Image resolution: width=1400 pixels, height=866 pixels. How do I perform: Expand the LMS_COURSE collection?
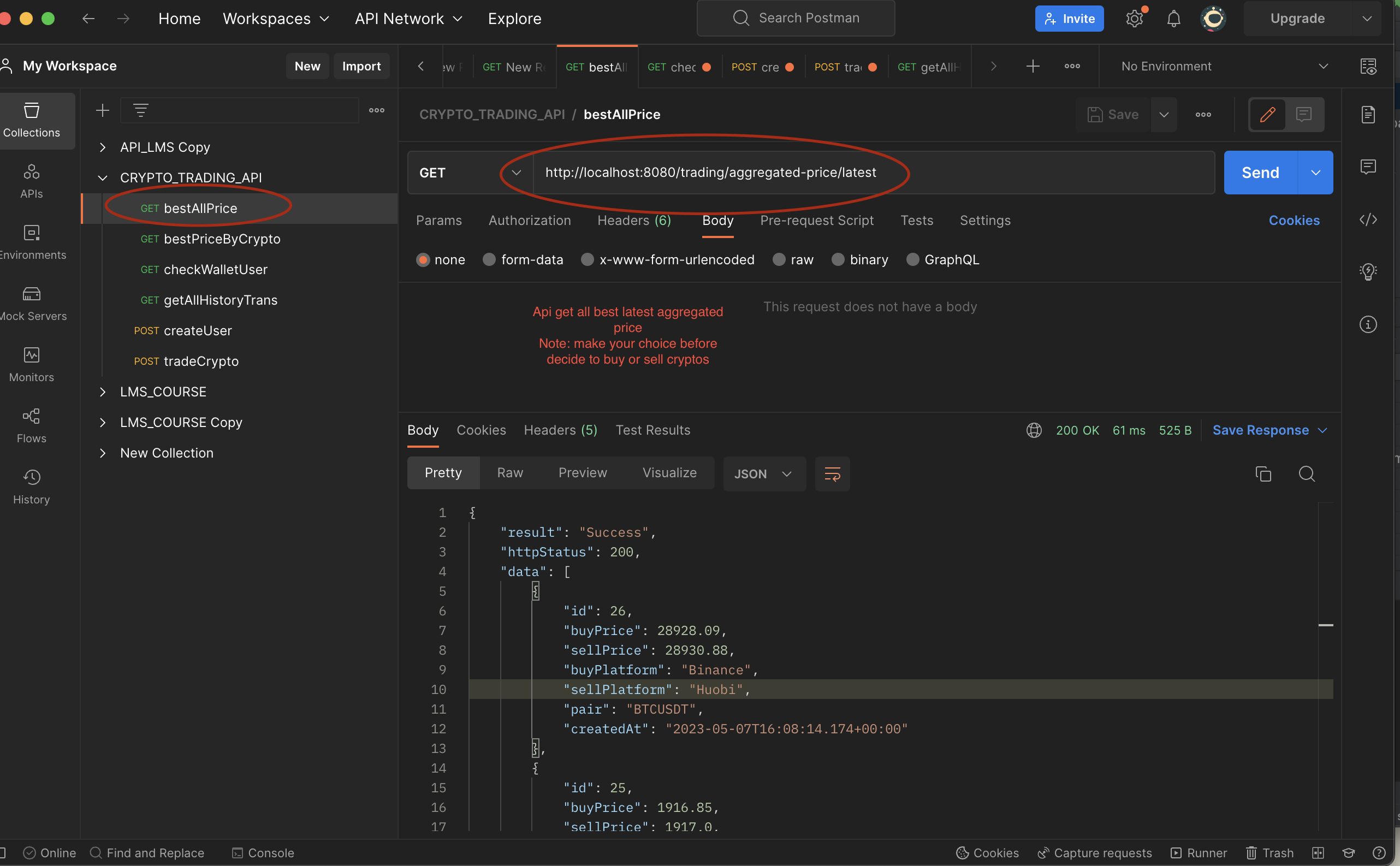point(103,392)
